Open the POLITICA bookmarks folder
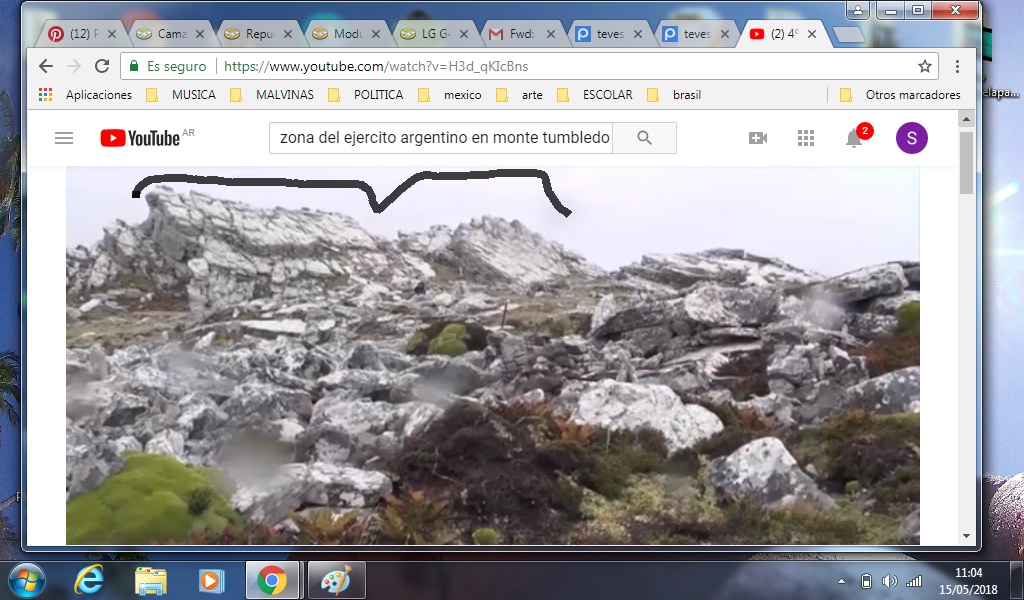This screenshot has width=1024, height=600. tap(366, 95)
